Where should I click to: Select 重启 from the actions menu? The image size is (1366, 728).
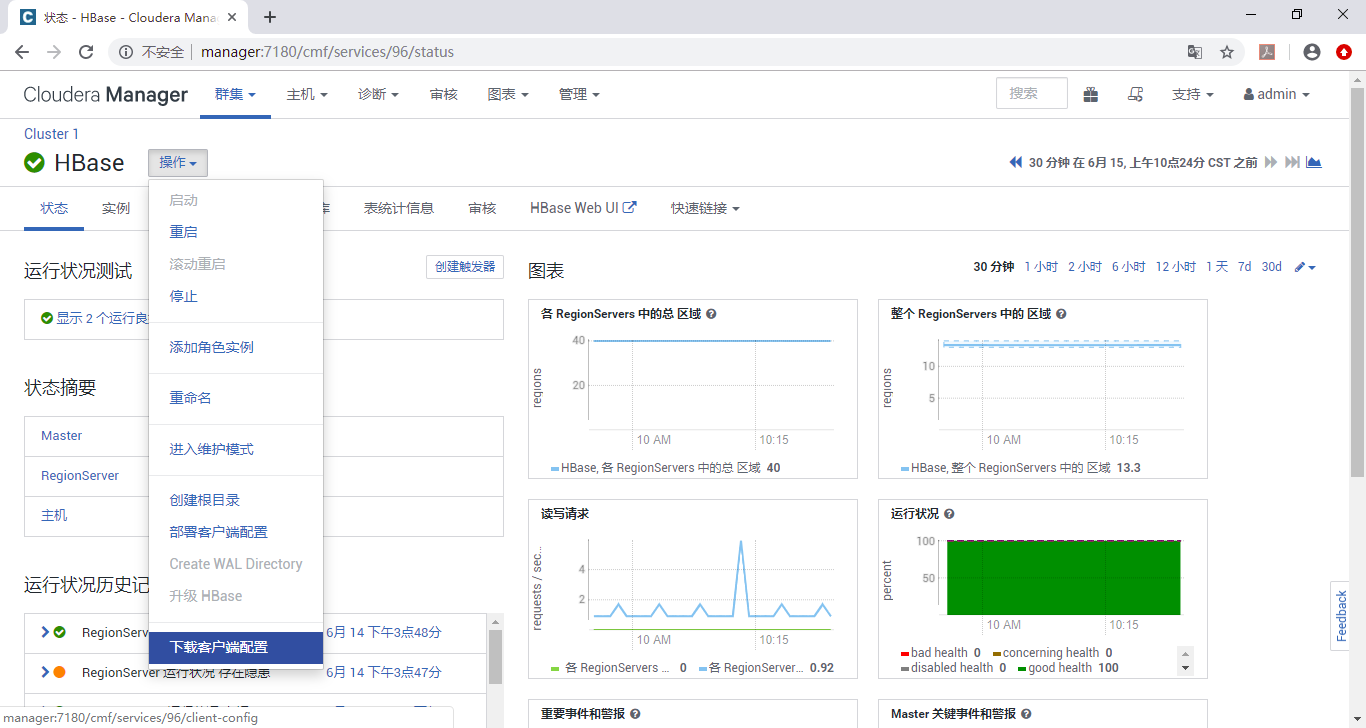click(x=236, y=232)
